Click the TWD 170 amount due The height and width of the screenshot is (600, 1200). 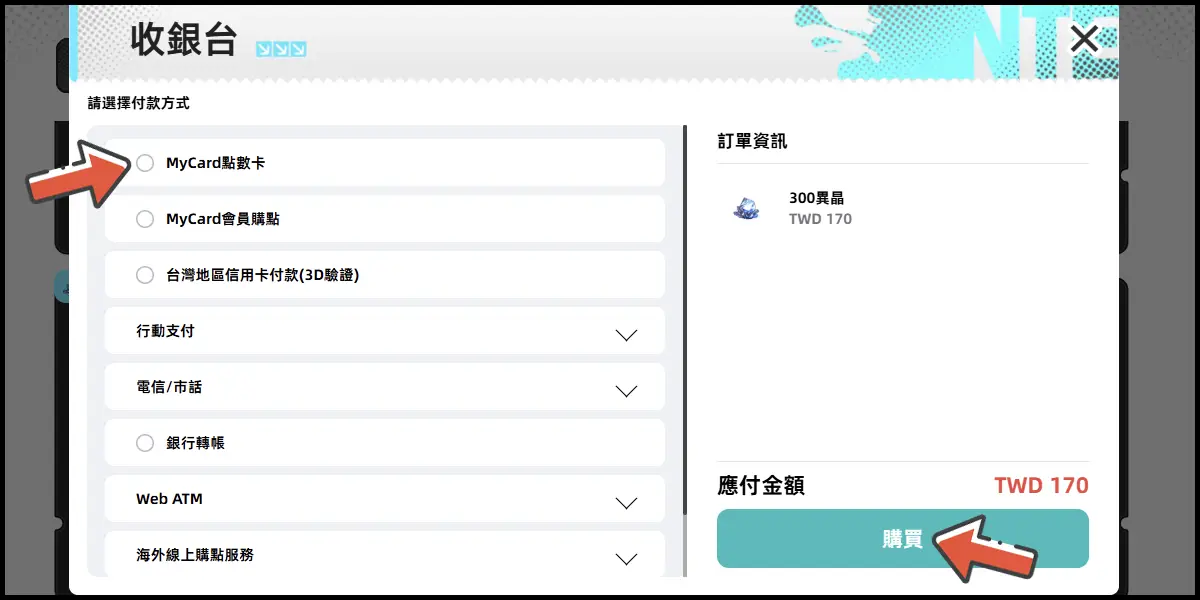(1040, 486)
